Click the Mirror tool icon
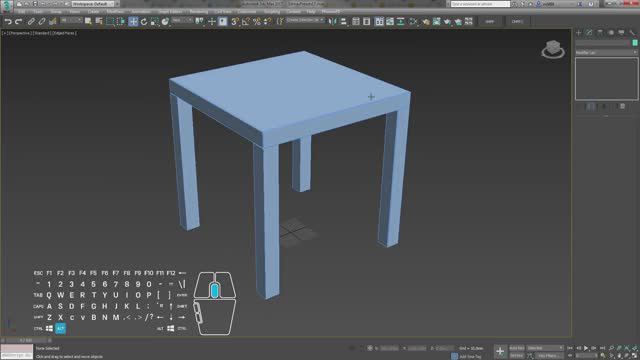The height and width of the screenshot is (360, 640). pos(333,21)
